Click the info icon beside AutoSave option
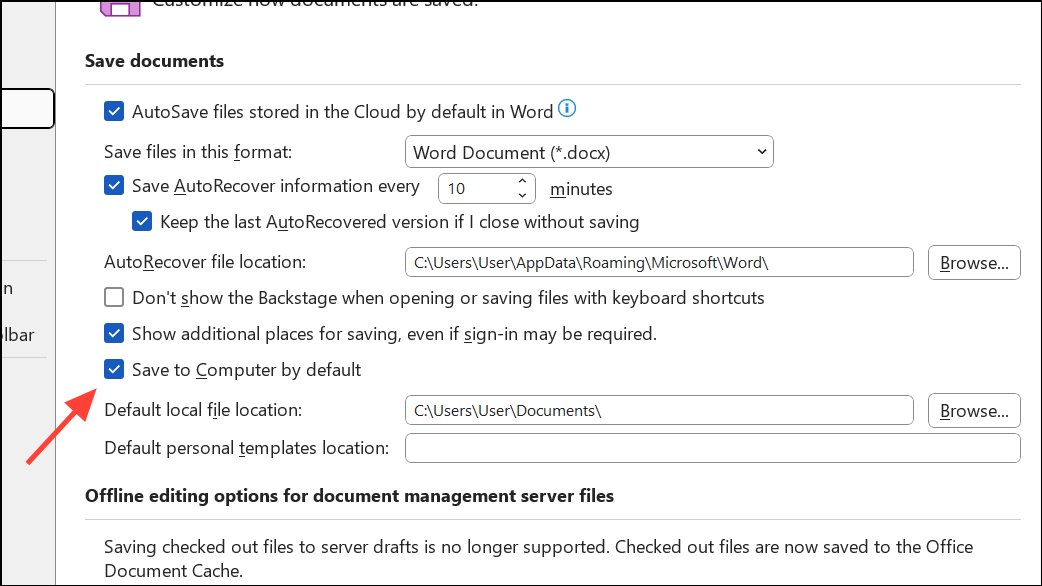Screen dimensions: 1042x586 click(x=567, y=108)
